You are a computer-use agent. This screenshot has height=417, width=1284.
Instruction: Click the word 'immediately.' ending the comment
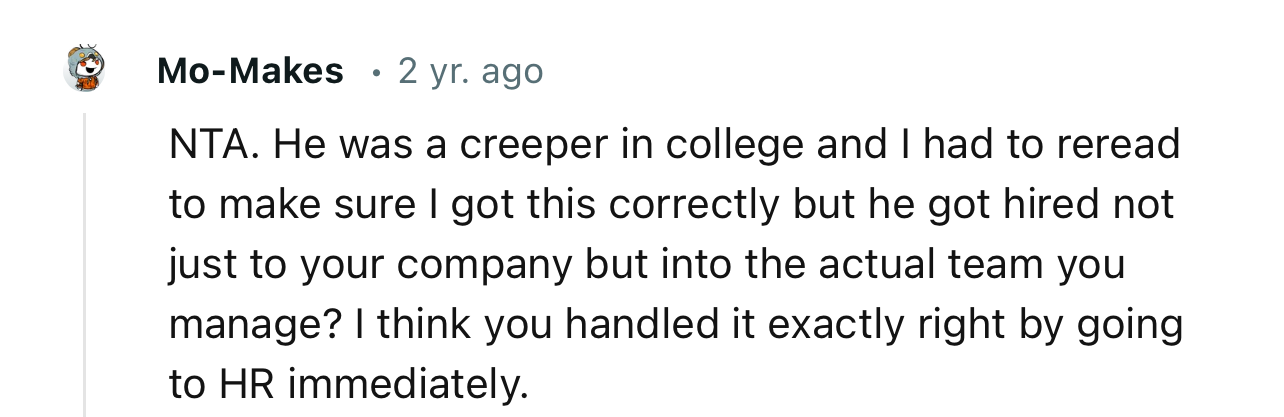click(409, 383)
